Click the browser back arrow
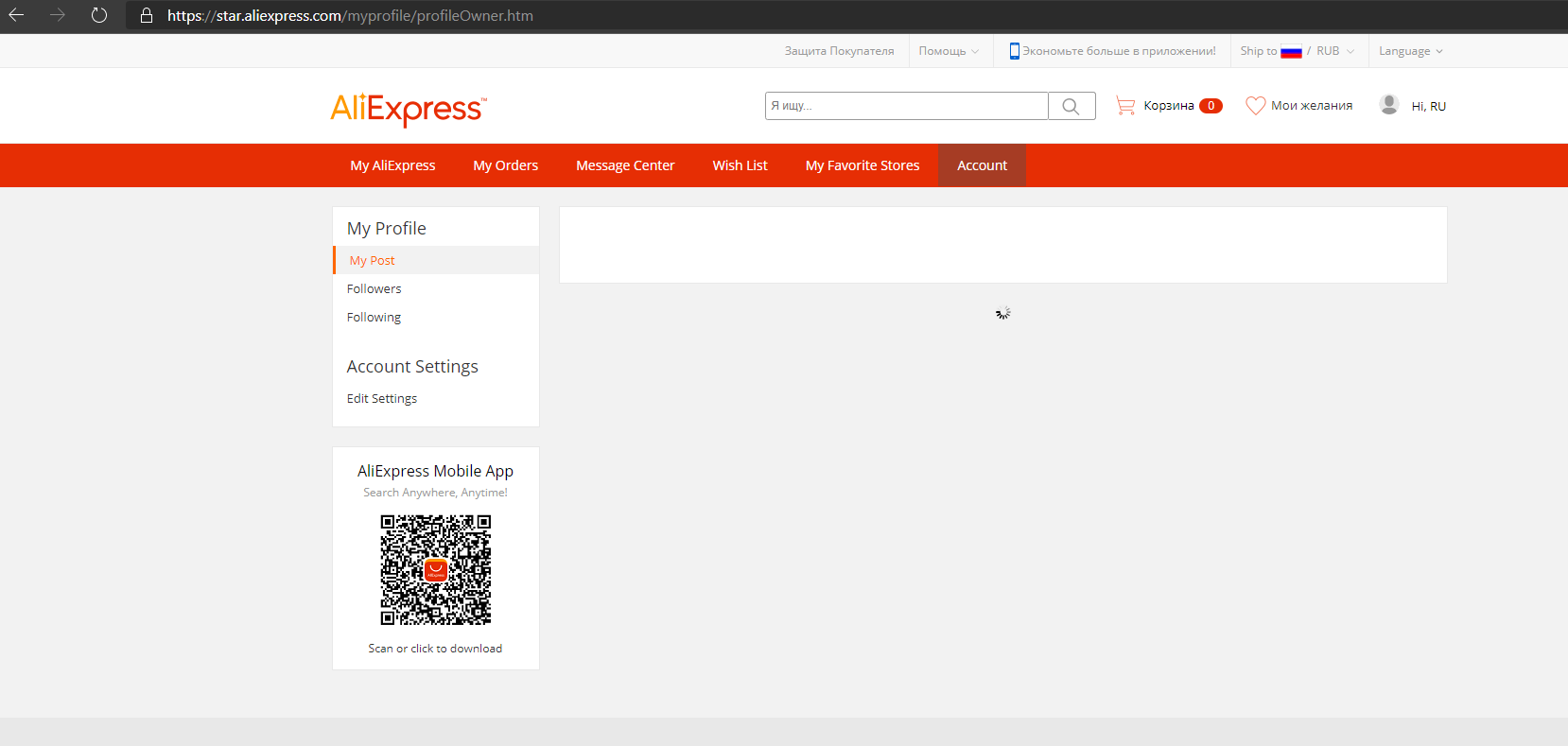 (x=16, y=15)
